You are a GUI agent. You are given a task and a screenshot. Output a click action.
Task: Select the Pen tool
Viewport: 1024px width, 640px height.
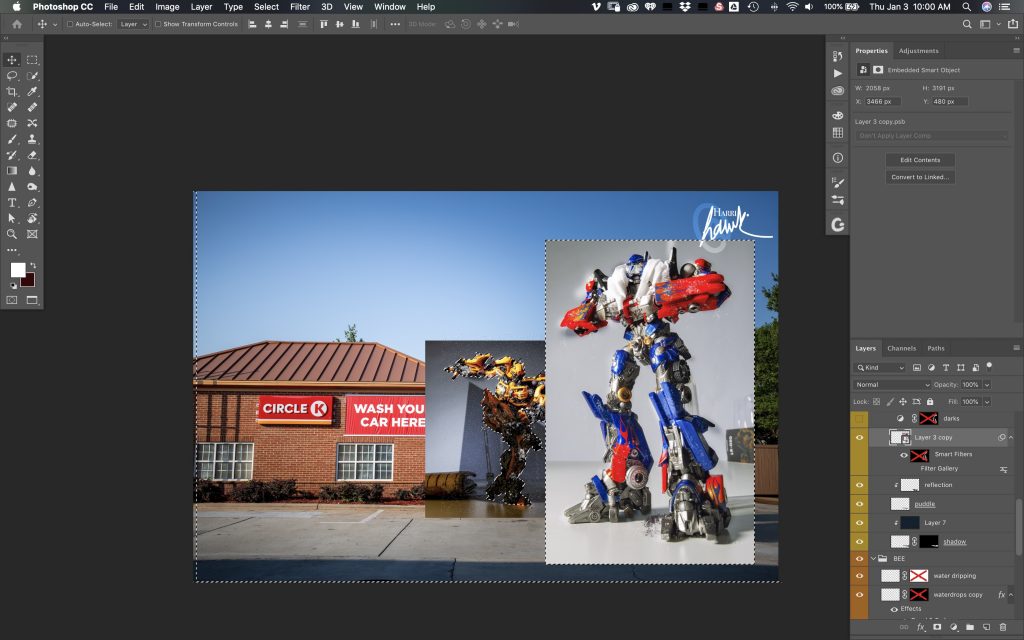32,202
